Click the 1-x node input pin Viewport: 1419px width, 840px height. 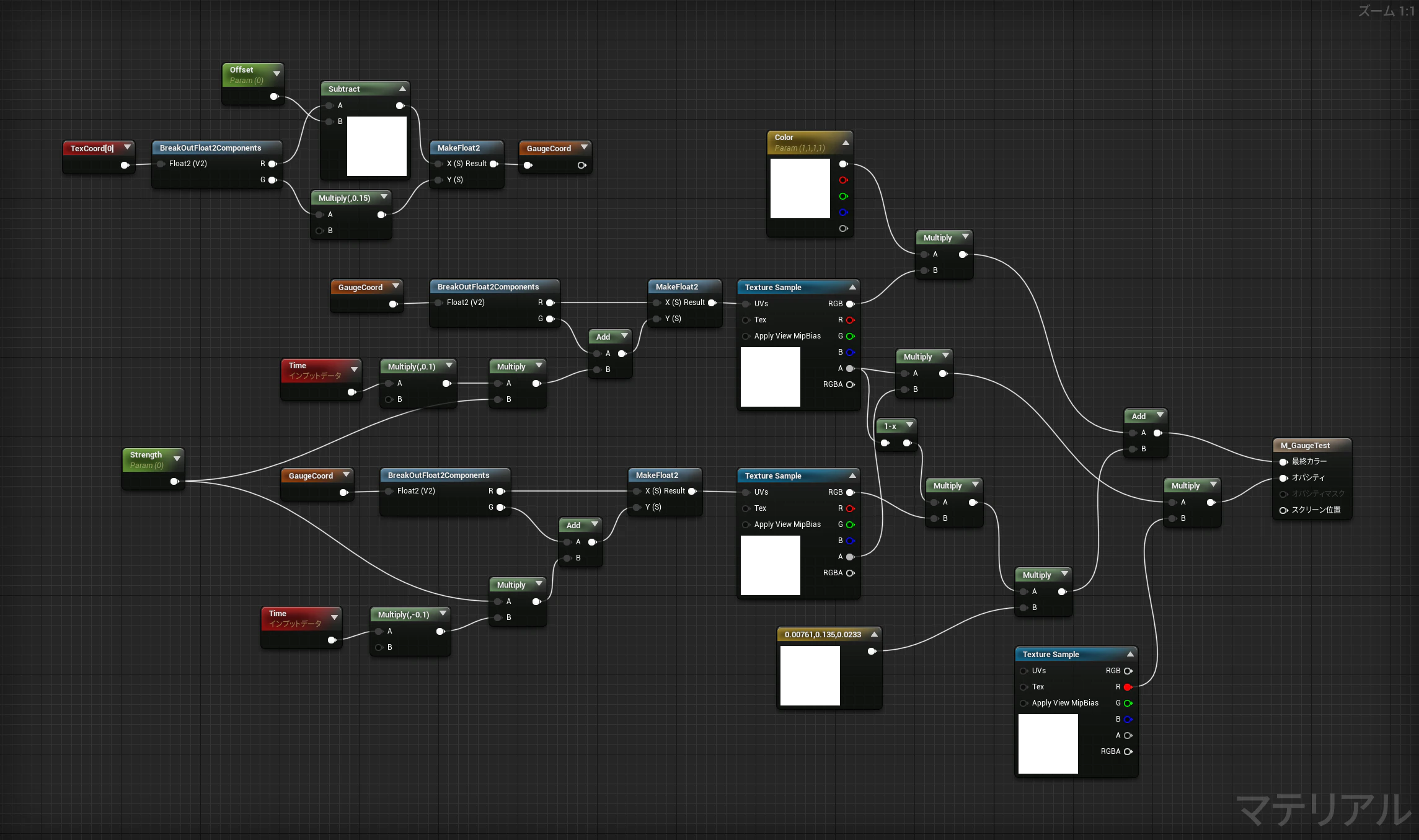point(885,443)
